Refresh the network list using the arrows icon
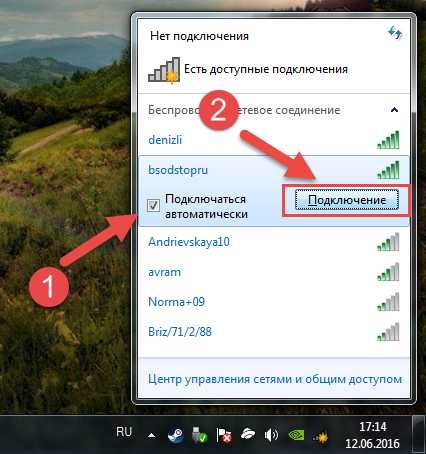The image size is (426, 454). pos(395,33)
